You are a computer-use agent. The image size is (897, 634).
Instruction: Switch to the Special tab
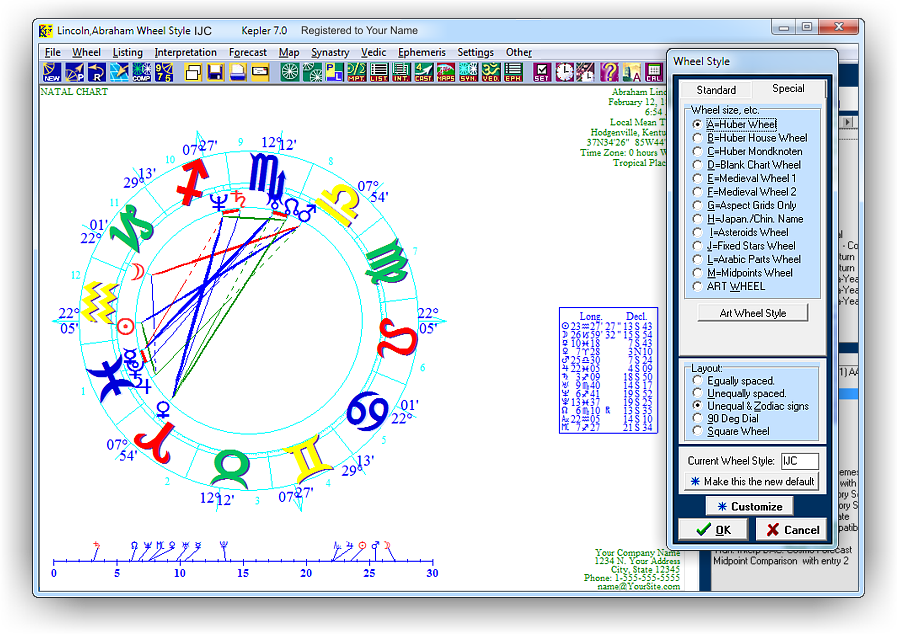(x=788, y=89)
